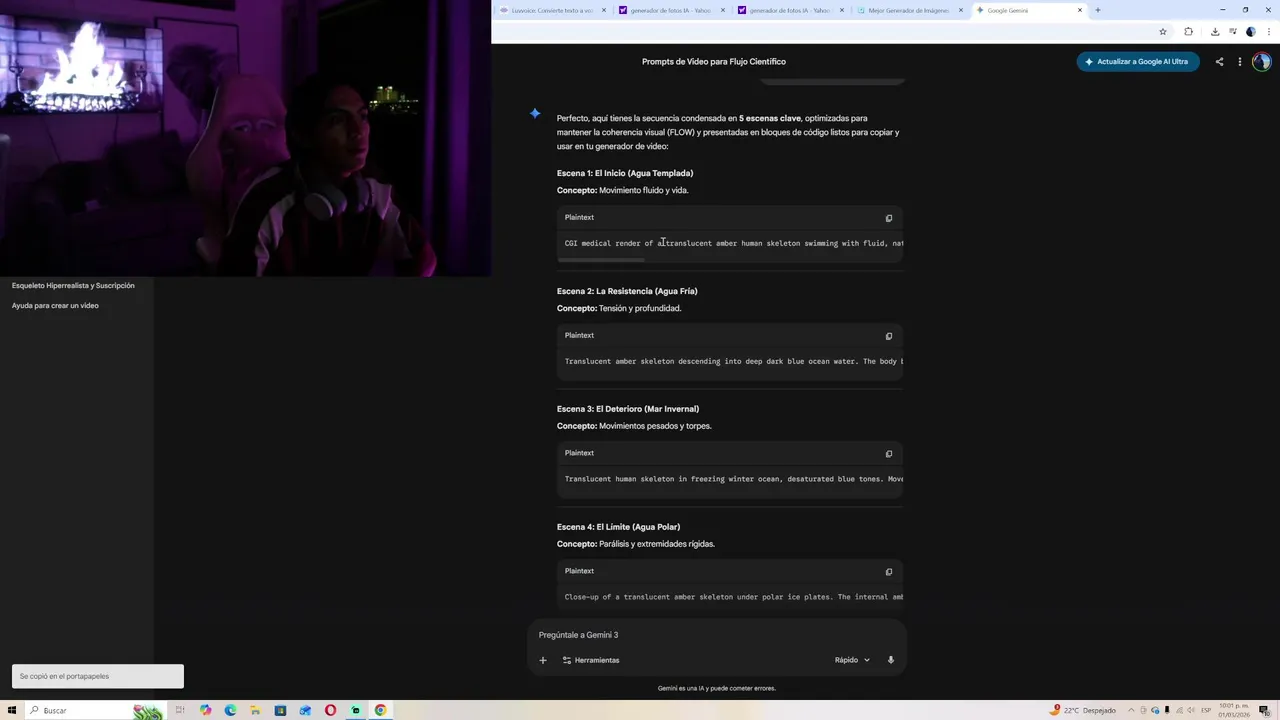This screenshot has height=720, width=1280.
Task: Open Opera browser from the taskbar
Action: (x=330, y=710)
